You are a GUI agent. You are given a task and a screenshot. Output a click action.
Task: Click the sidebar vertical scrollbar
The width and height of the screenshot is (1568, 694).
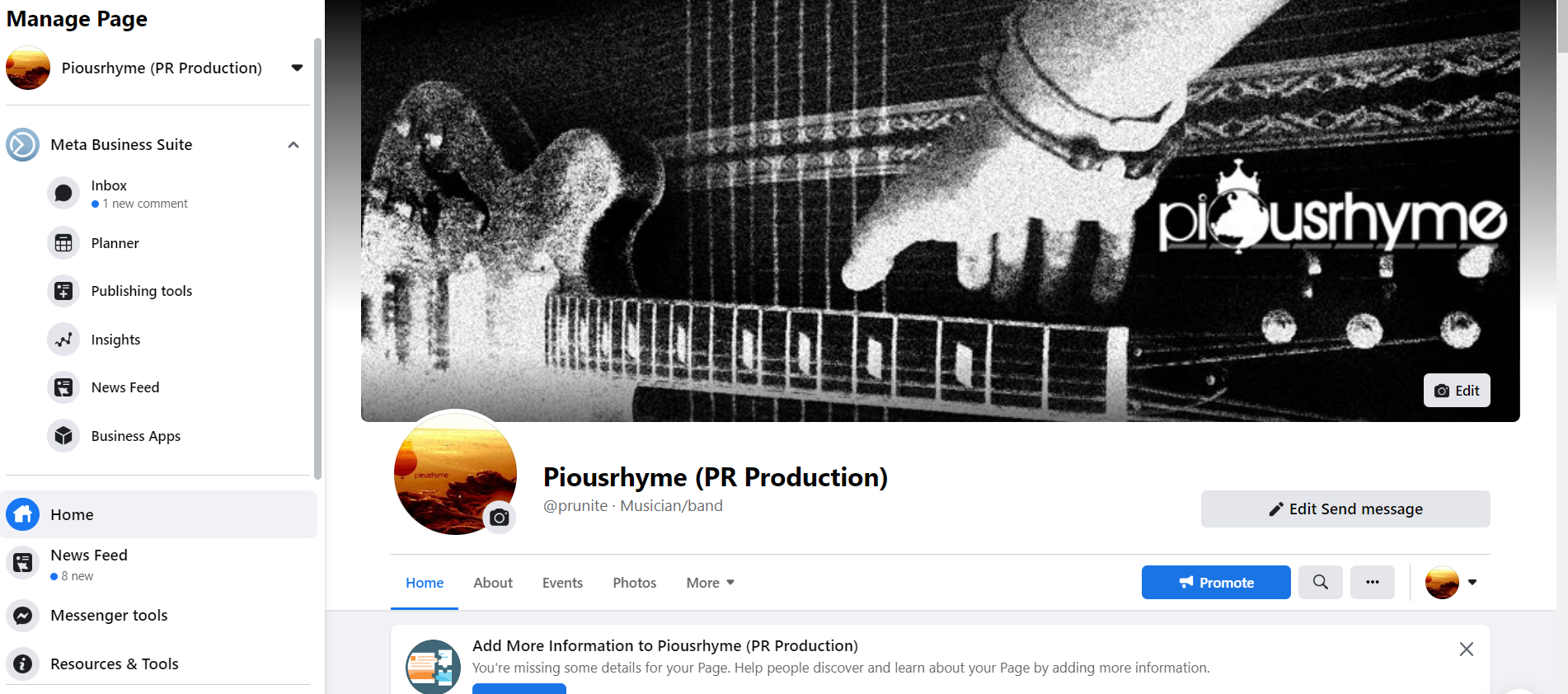coord(317,258)
